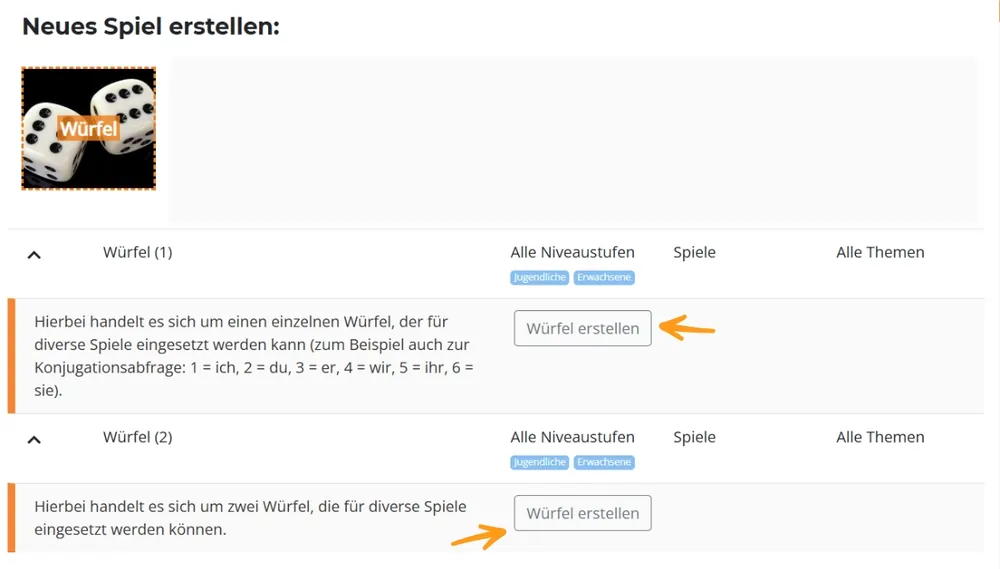The image size is (1000, 569).
Task: Click Alle Niveaustufen in Würfel (1) row
Action: [x=572, y=252]
